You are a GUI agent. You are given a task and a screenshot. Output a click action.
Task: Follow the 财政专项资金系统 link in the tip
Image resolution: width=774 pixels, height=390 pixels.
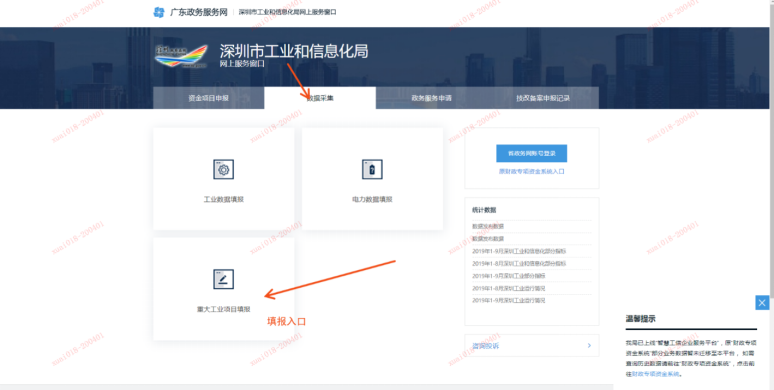pos(656,374)
